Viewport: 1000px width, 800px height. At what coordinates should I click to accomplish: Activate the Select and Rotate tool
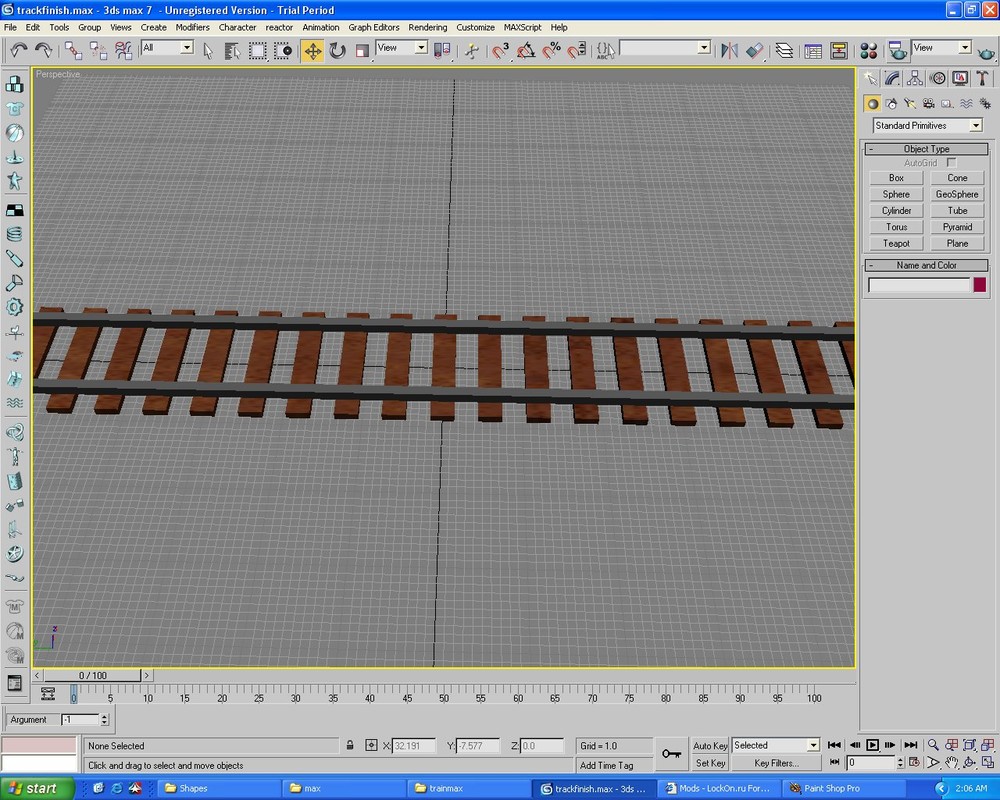click(338, 48)
